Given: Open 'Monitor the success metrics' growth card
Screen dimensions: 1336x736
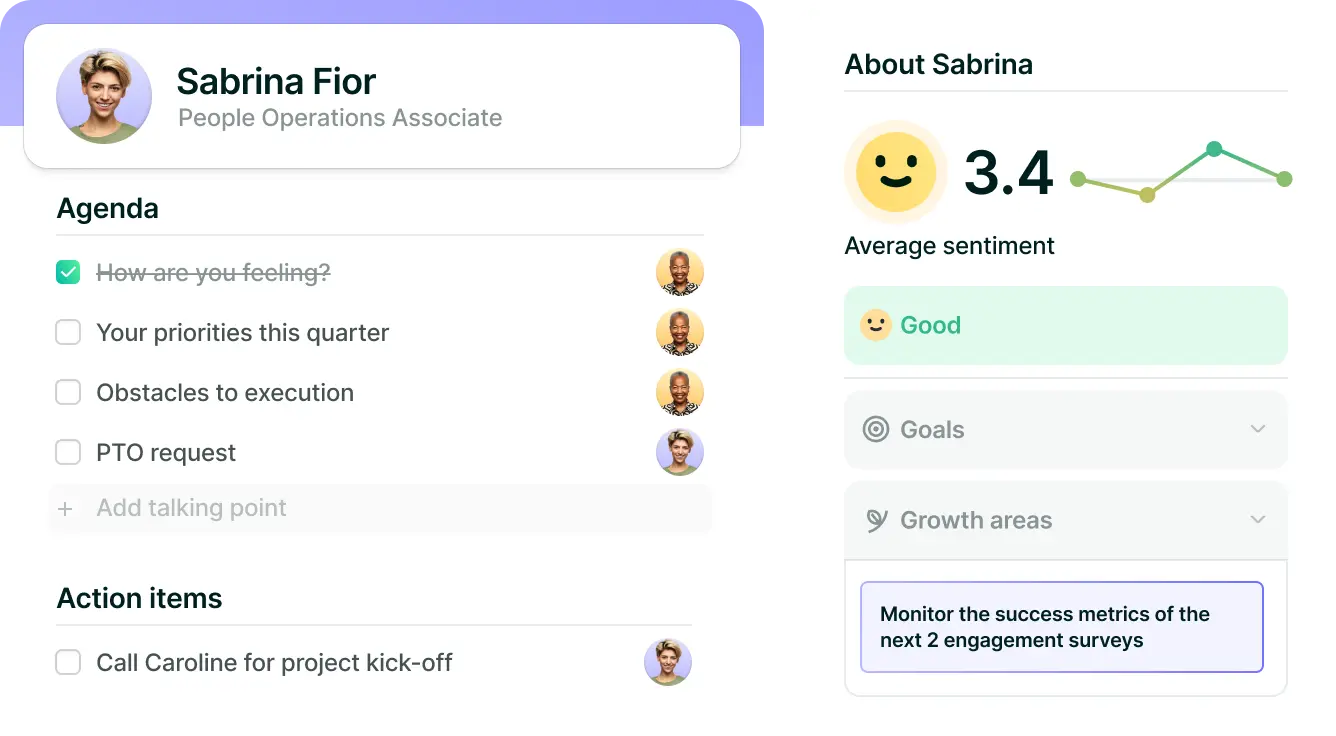Looking at the screenshot, I should [x=1061, y=627].
